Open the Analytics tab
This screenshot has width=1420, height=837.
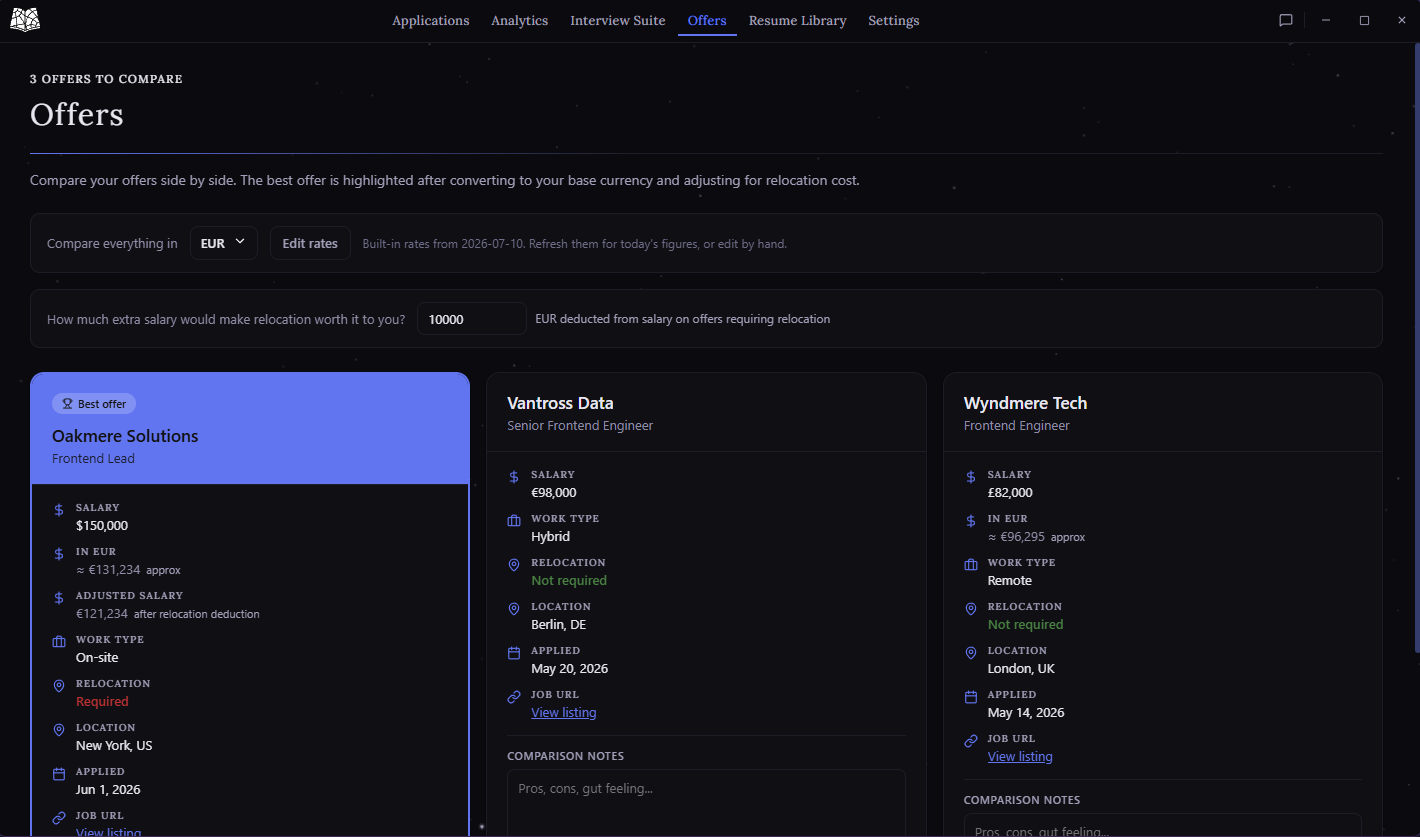(519, 20)
